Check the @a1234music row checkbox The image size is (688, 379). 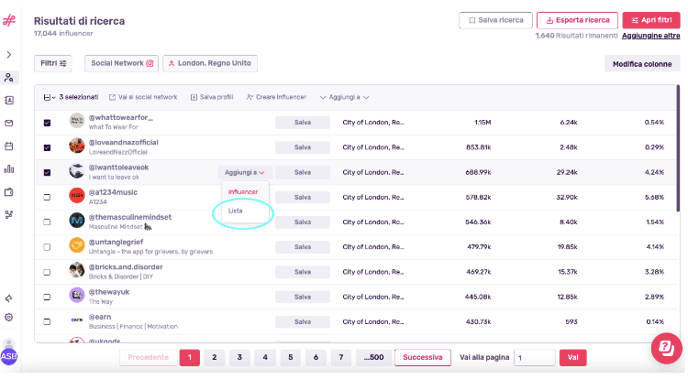47,197
